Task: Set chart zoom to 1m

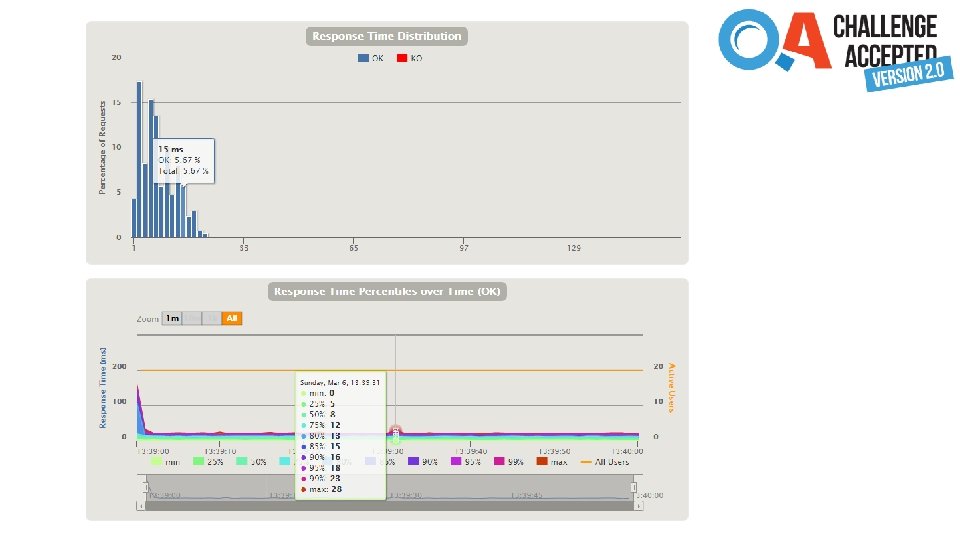Action: click(172, 318)
